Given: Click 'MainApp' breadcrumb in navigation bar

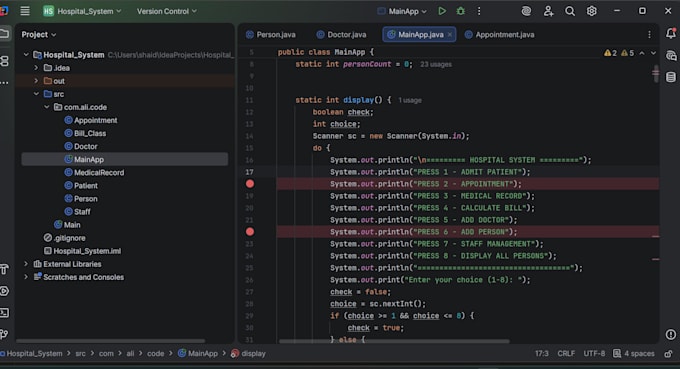Looking at the screenshot, I should click(x=198, y=354).
